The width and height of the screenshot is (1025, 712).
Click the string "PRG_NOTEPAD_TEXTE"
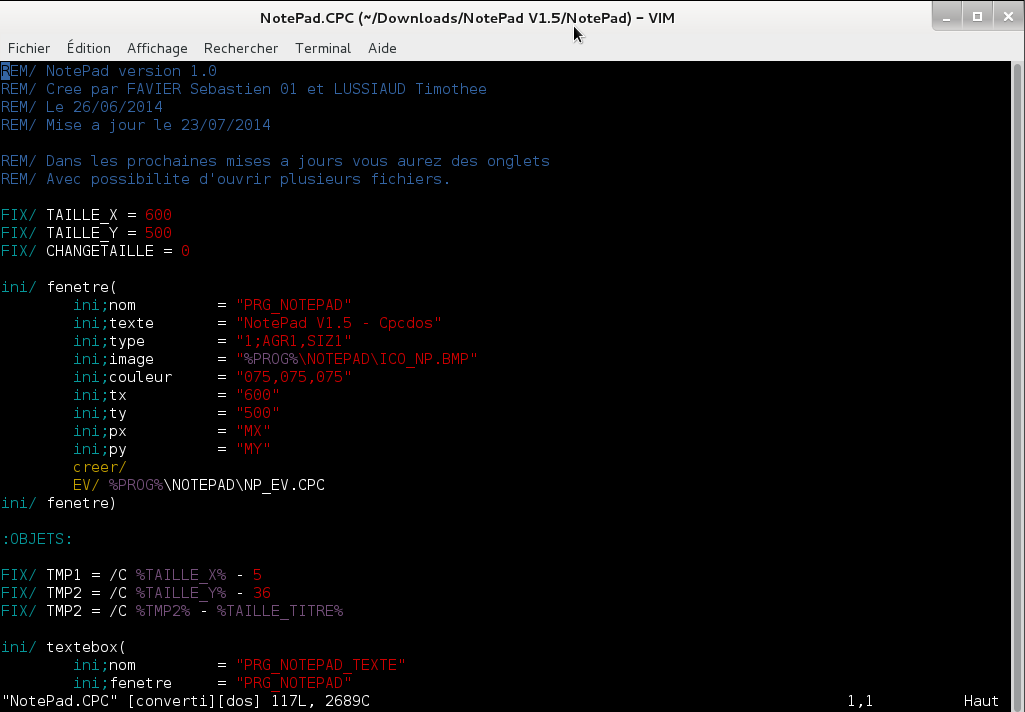click(320, 665)
